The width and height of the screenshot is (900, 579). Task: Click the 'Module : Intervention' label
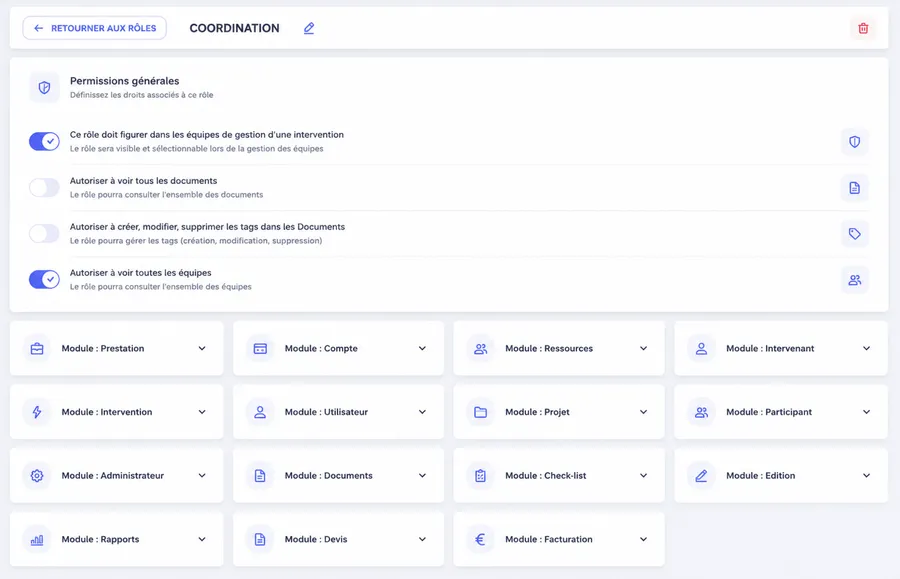(107, 412)
